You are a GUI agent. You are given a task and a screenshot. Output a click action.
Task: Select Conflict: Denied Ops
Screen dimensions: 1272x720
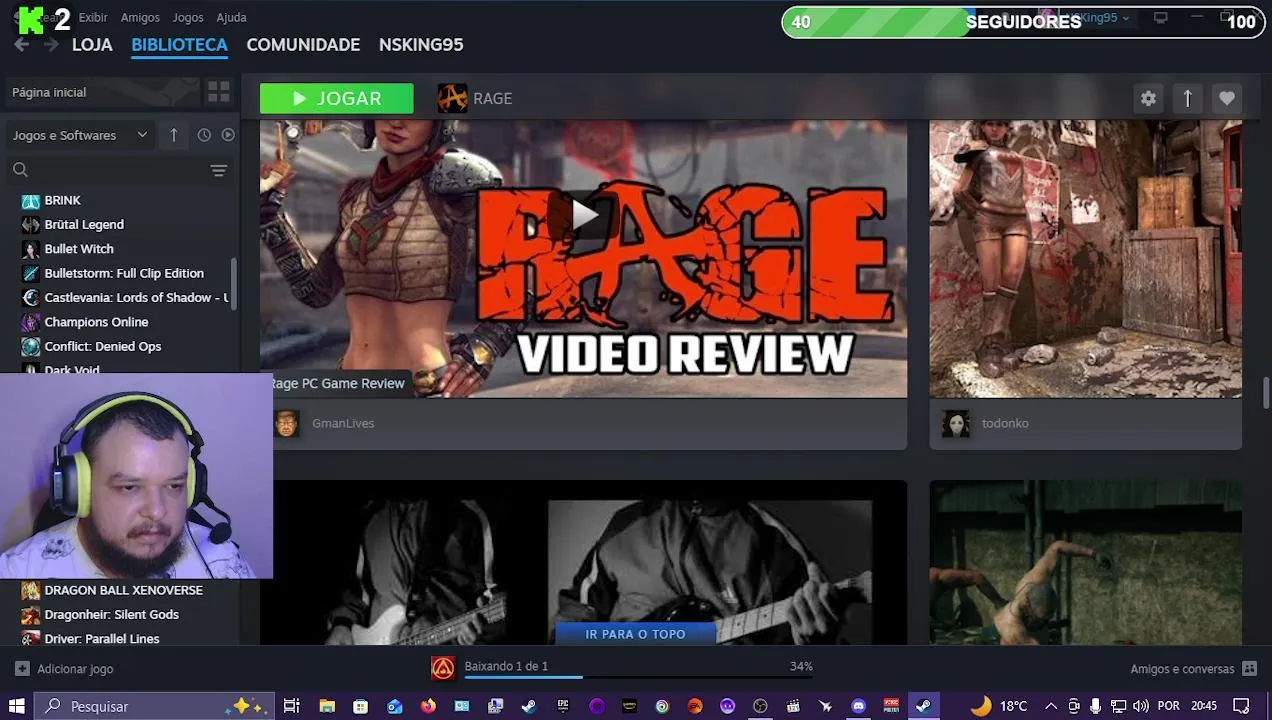(x=103, y=346)
